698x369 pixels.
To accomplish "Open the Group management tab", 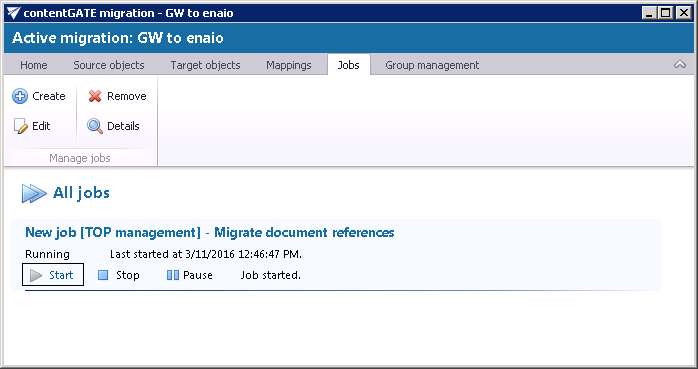I will click(x=432, y=65).
